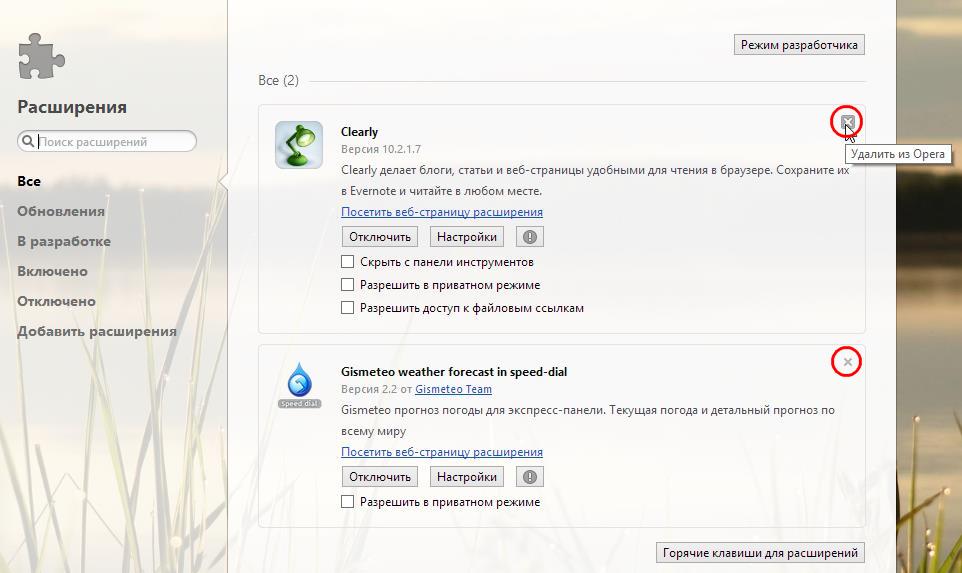Click the exclamation info button for Gismeteo
The width and height of the screenshot is (962, 573).
(530, 477)
